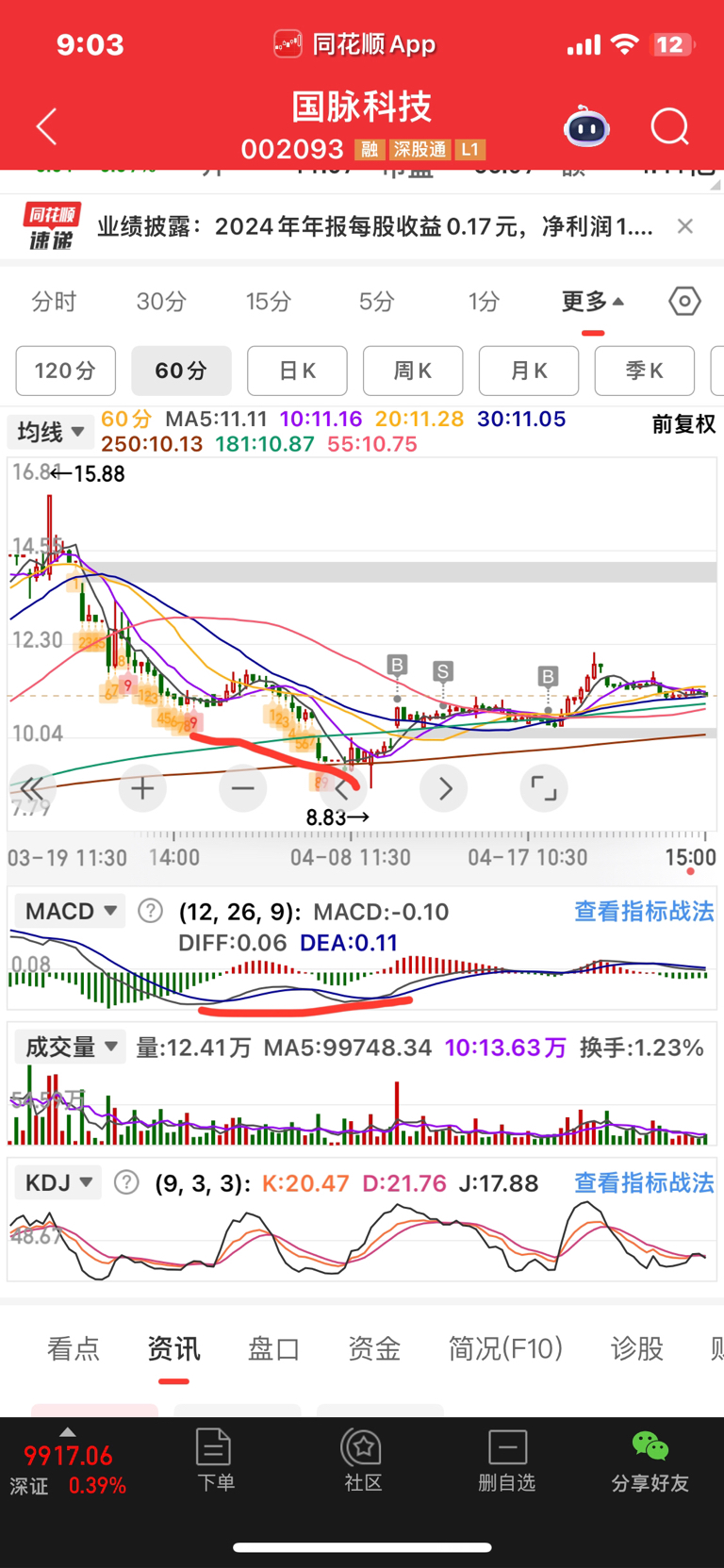Open the 同花顺速递 news logo
Image resolution: width=724 pixels, height=1568 pixels.
click(52, 226)
